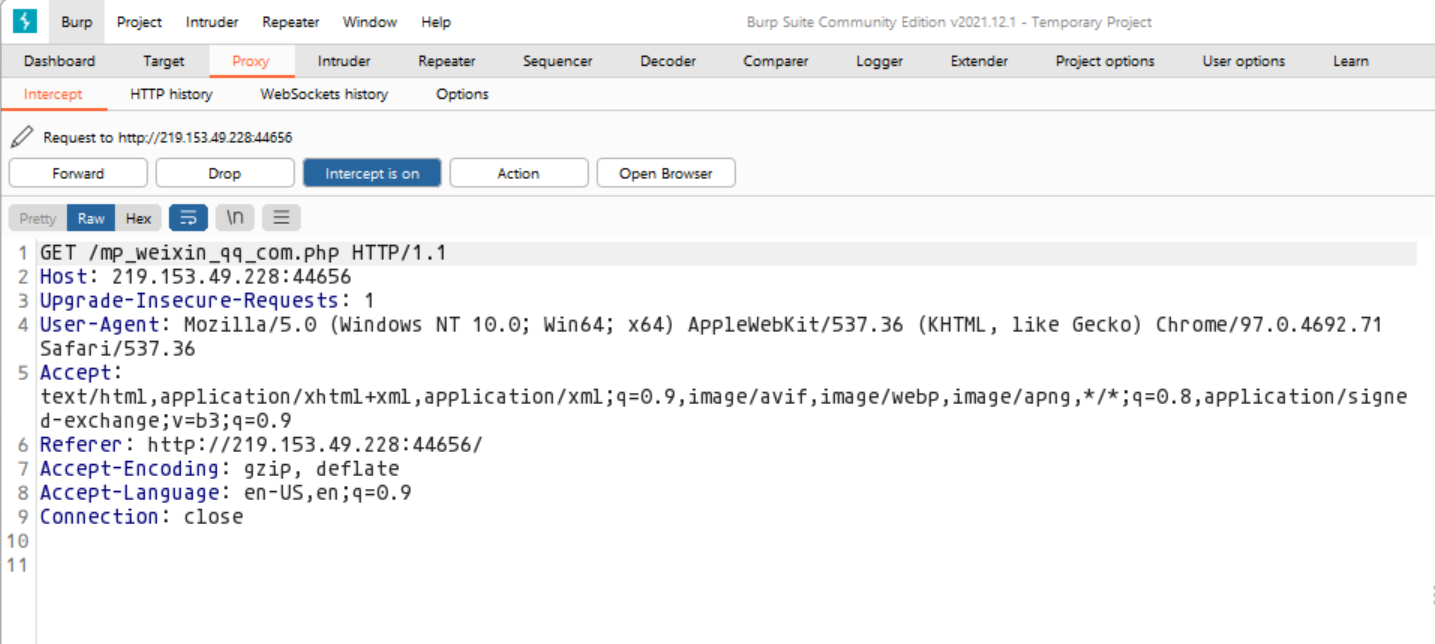
Task: Click the Forward button
Action: pyautogui.click(x=78, y=173)
